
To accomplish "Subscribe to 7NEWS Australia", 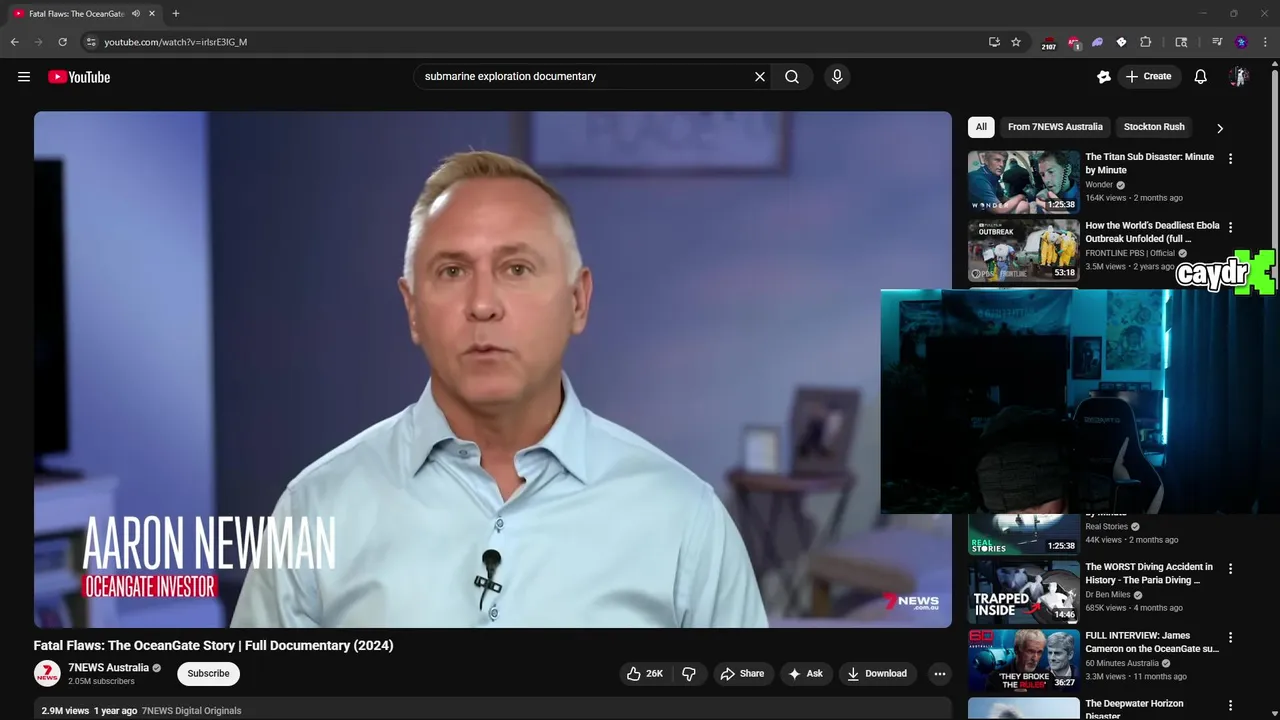I will [x=209, y=674].
